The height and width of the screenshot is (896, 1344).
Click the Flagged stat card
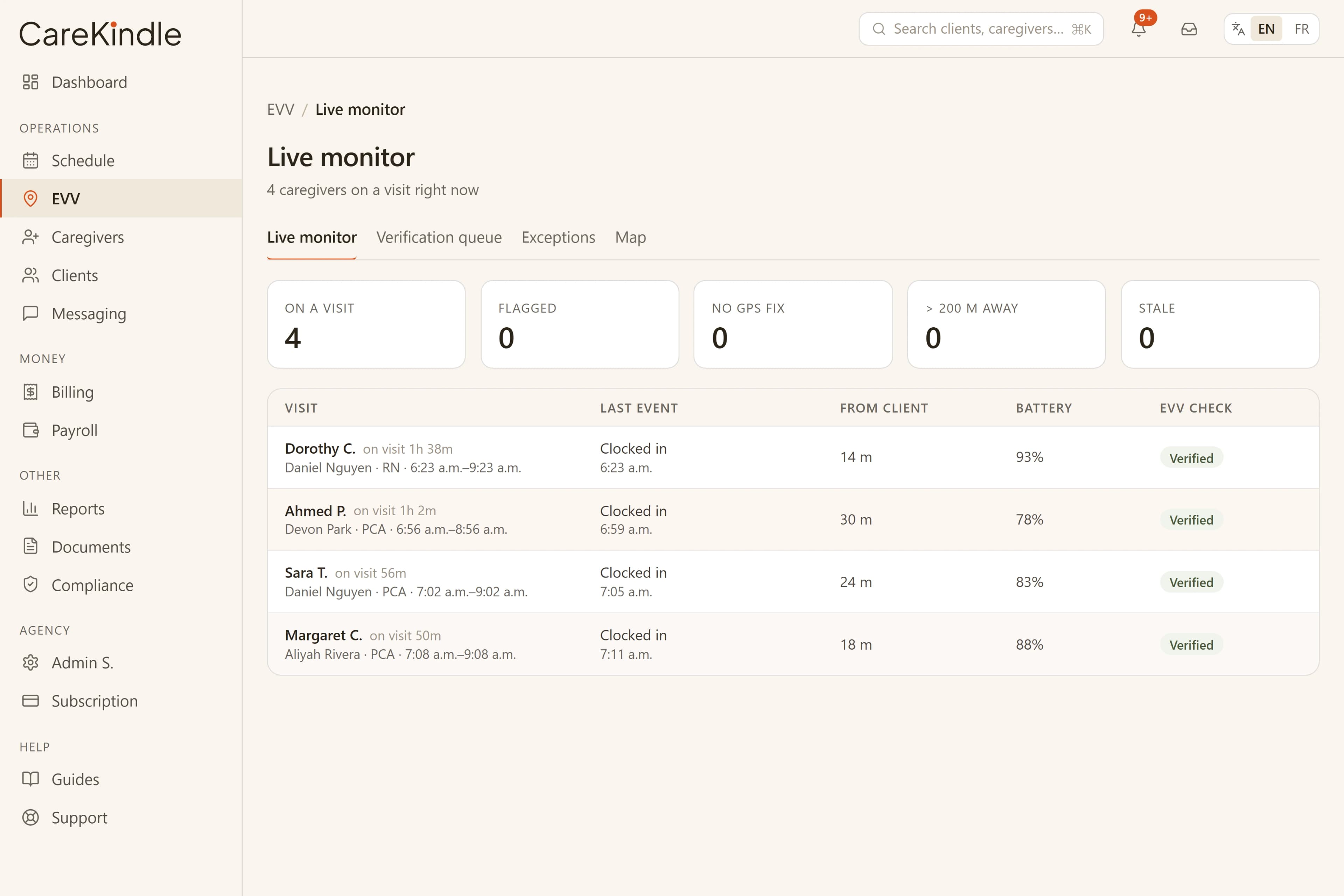(x=580, y=324)
